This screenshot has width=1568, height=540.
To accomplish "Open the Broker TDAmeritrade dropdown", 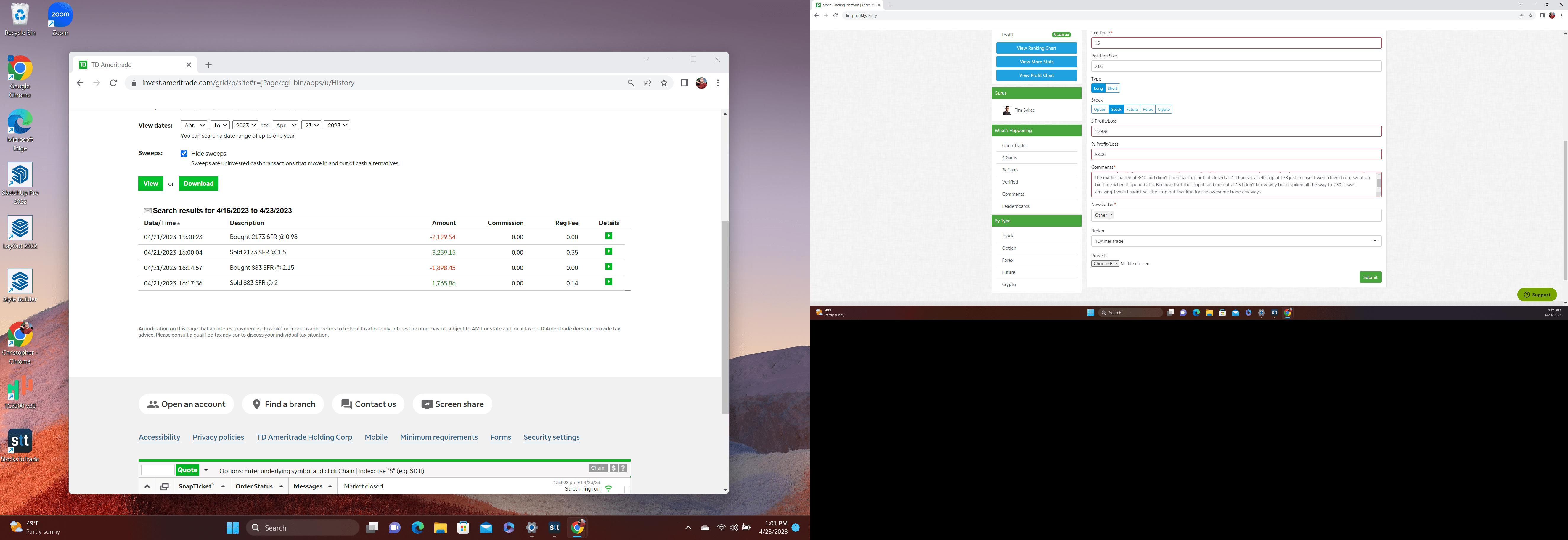I will point(1236,241).
